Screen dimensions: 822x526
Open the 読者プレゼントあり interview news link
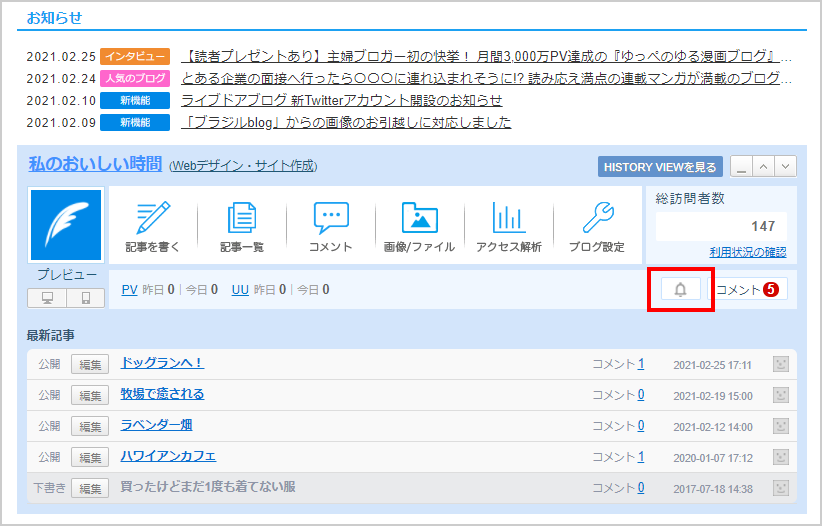(486, 56)
